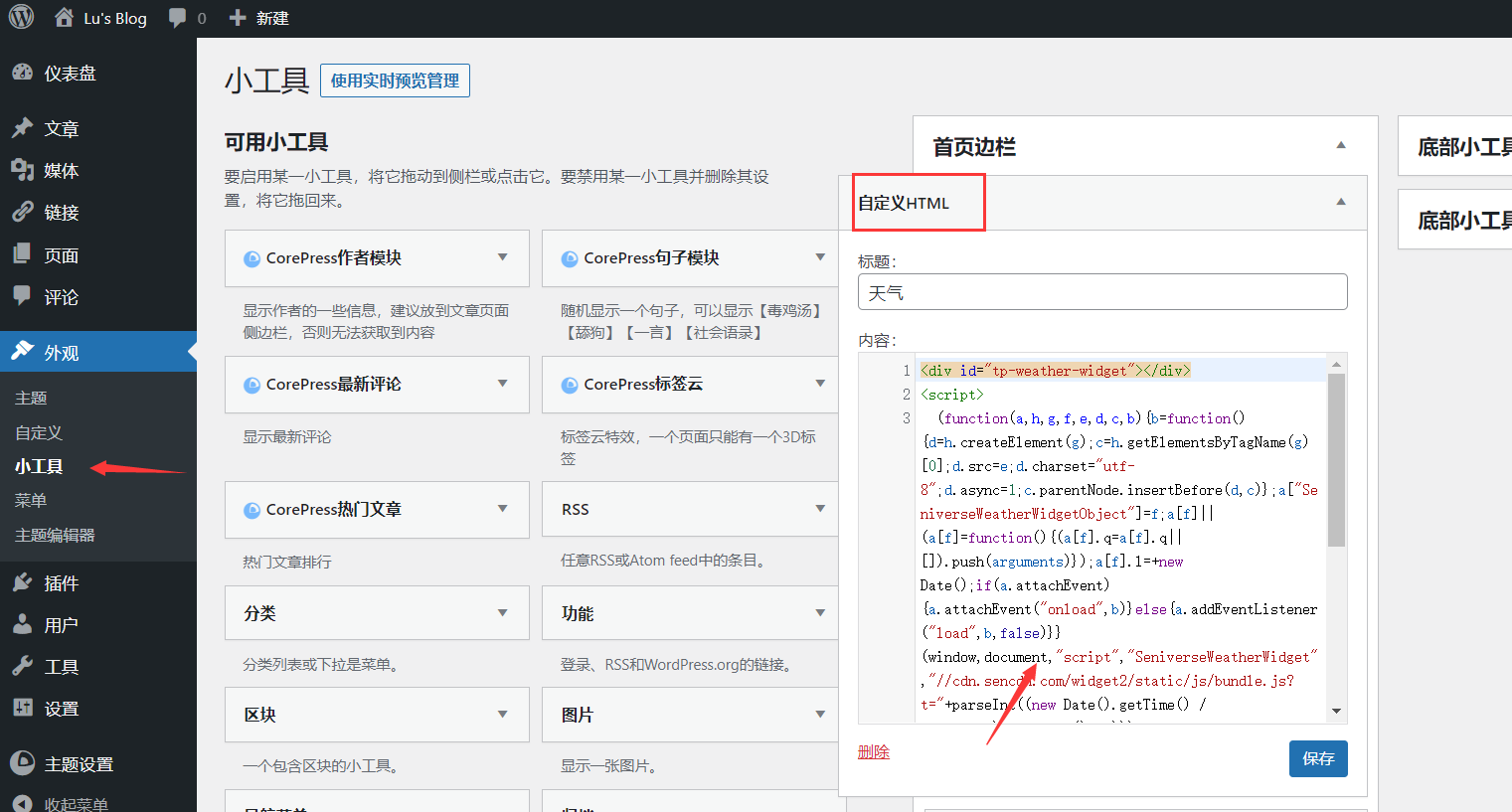Expand the 区块 widget arrow
This screenshot has width=1512, height=812.
(503, 715)
